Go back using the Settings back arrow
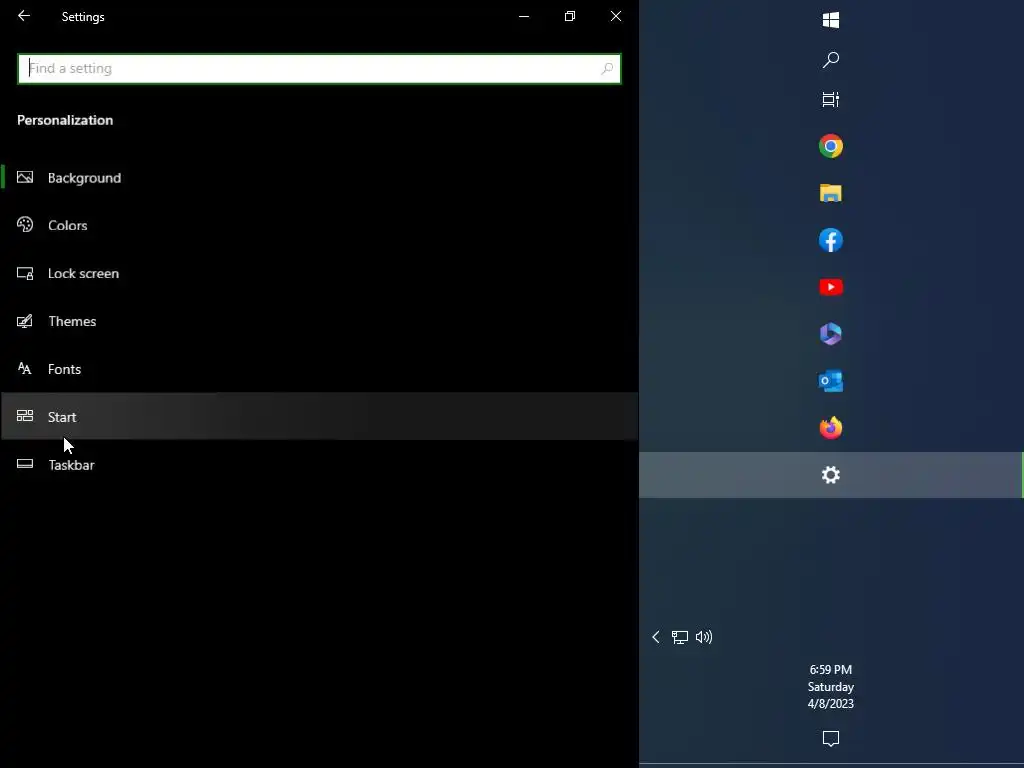Image resolution: width=1024 pixels, height=768 pixels. [x=24, y=16]
